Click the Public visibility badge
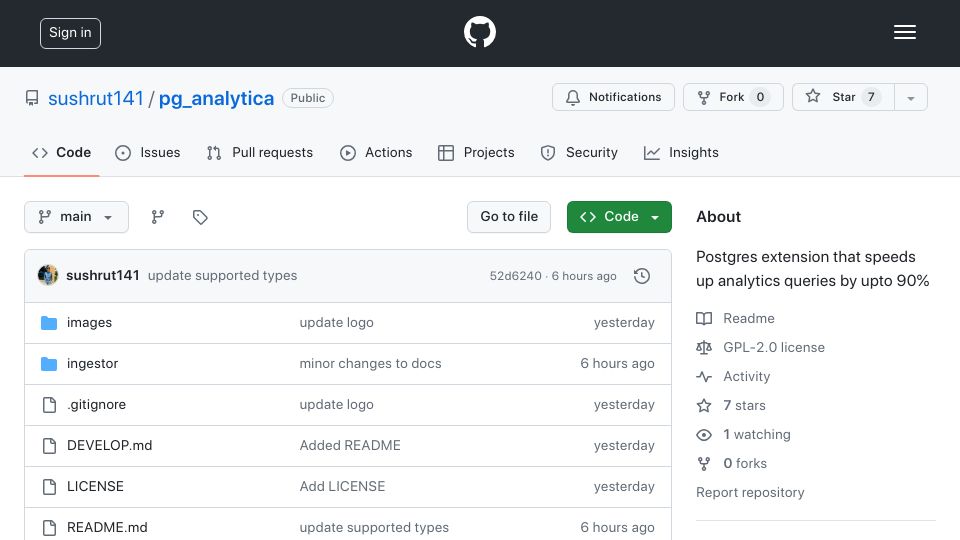This screenshot has height=540, width=960. click(308, 98)
